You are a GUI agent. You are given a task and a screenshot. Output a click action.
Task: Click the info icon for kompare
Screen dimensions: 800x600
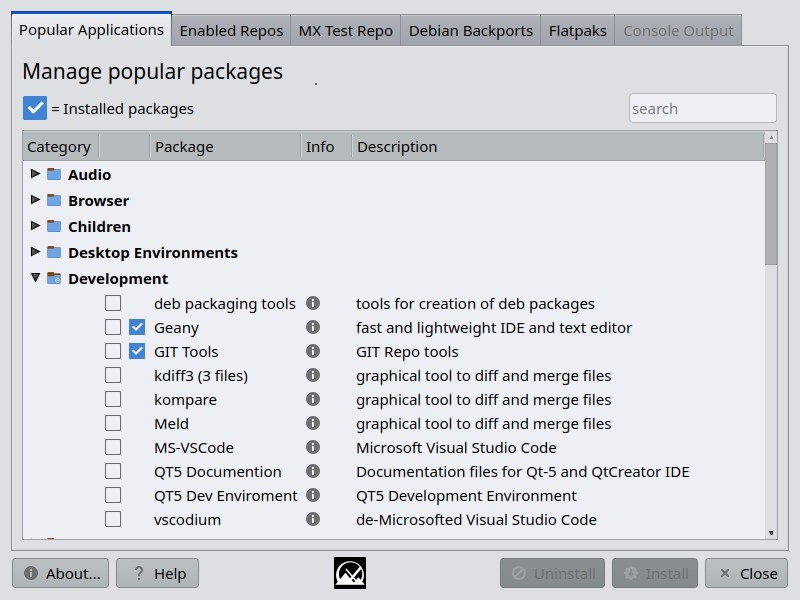313,399
